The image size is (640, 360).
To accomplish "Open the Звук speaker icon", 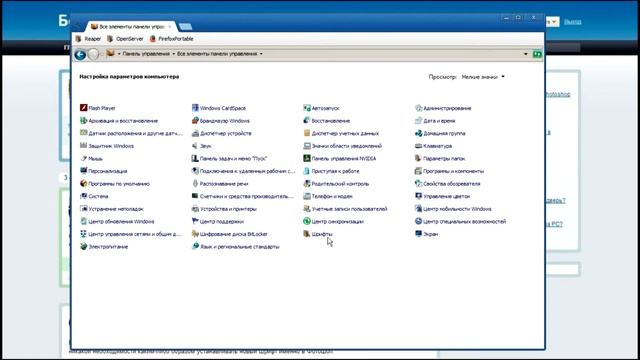I will pos(195,146).
